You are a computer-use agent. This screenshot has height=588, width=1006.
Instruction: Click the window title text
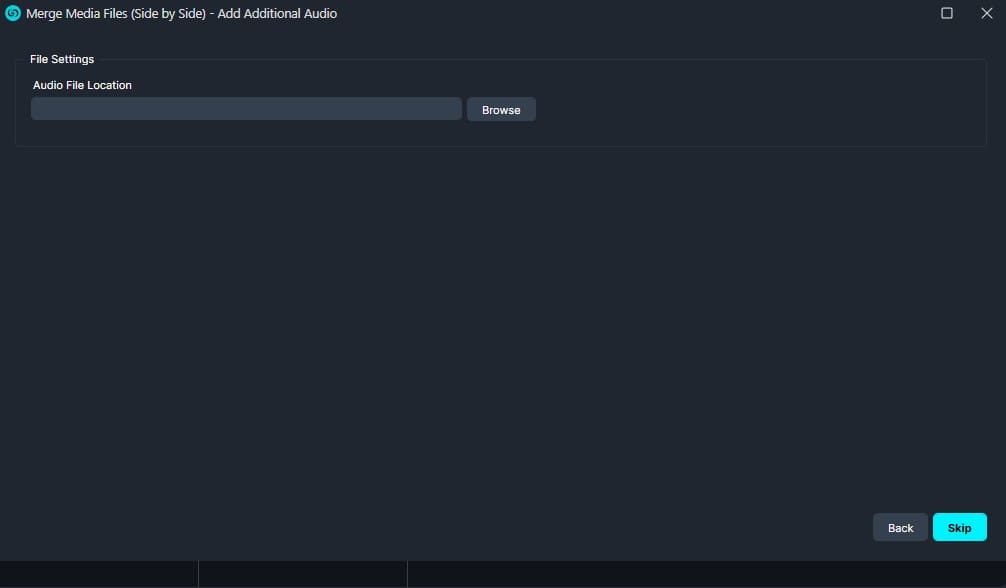click(x=182, y=13)
